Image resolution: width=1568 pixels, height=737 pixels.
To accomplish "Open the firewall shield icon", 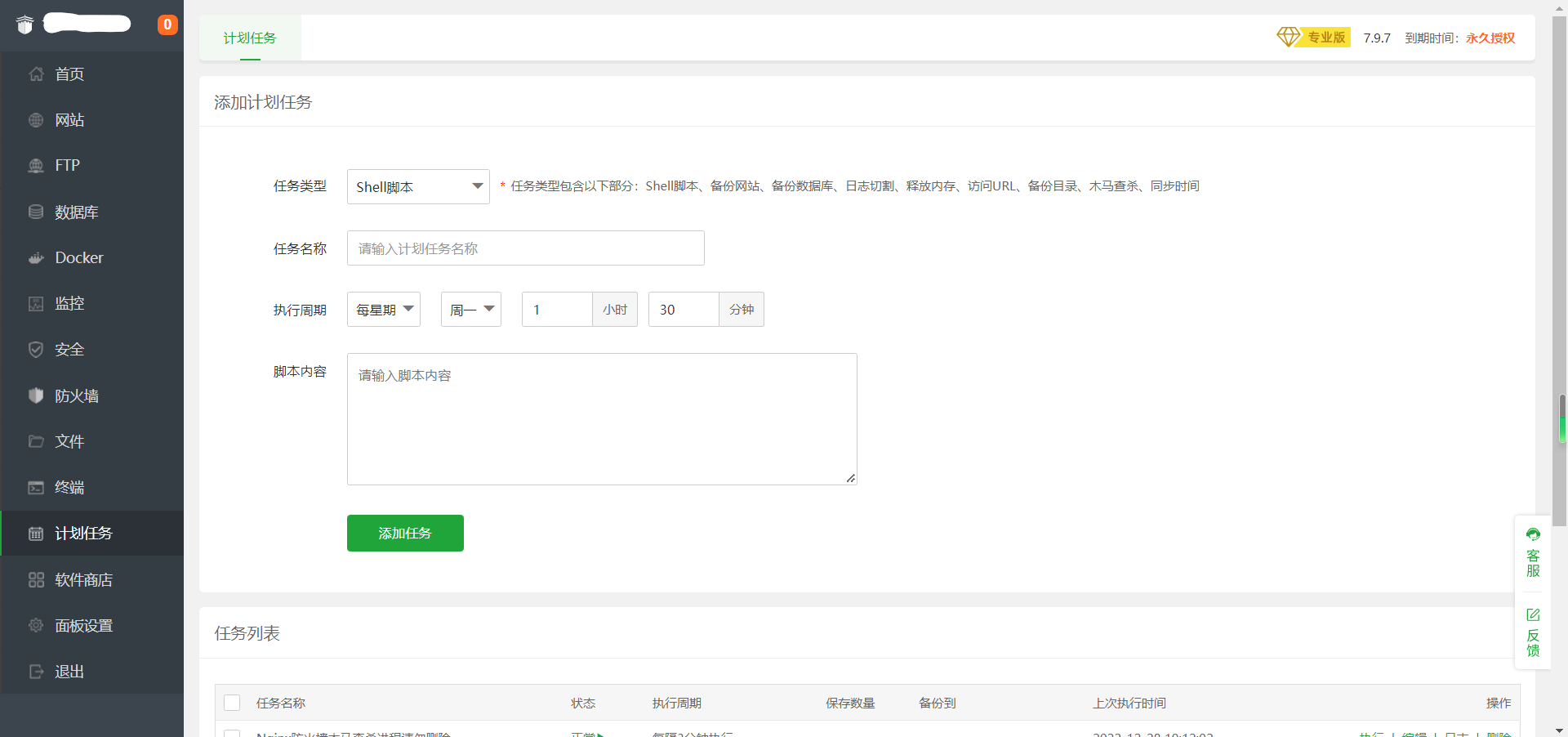I will [x=36, y=395].
